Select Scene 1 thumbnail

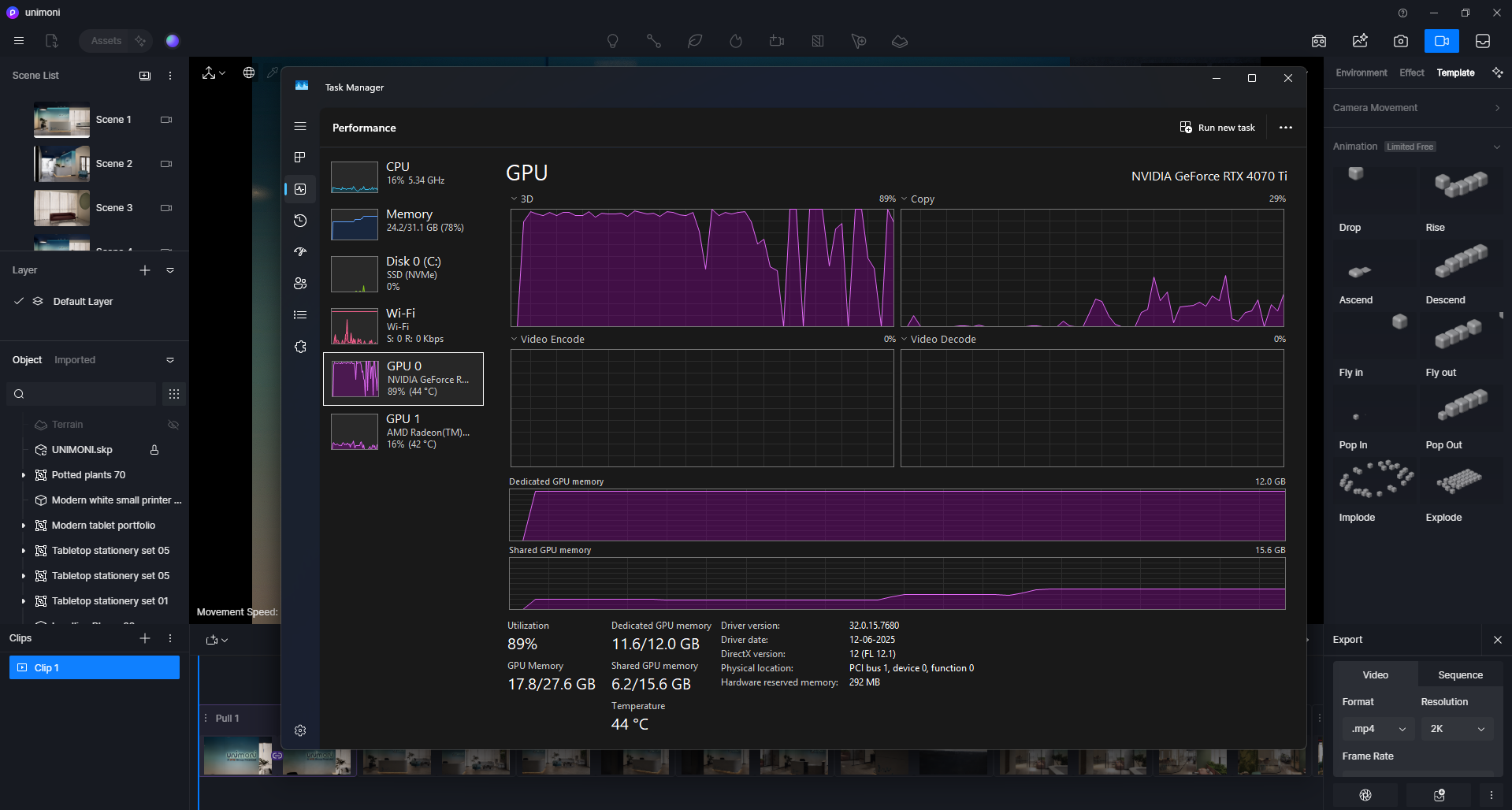click(x=61, y=120)
